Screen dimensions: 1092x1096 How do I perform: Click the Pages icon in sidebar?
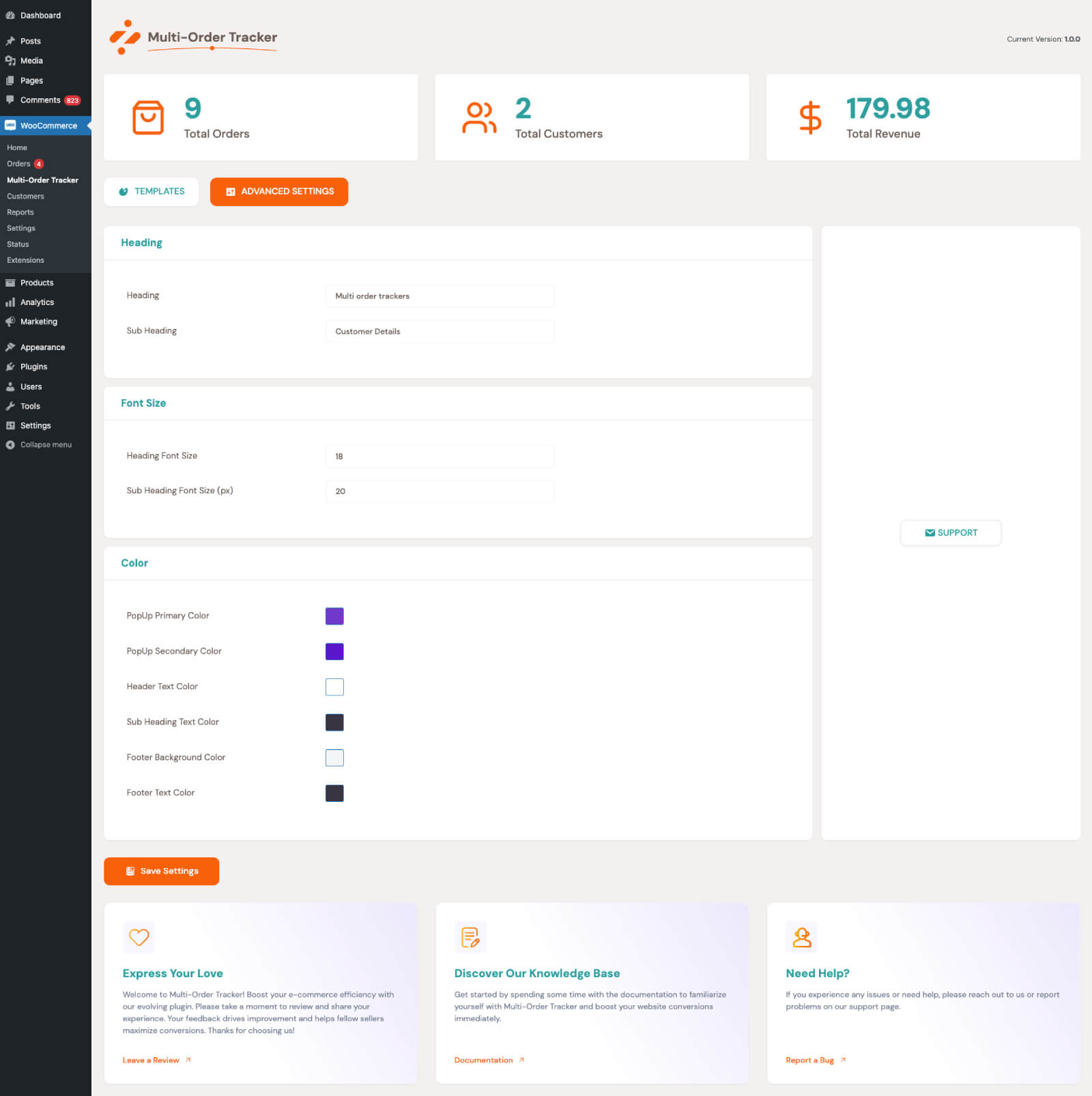click(x=10, y=81)
